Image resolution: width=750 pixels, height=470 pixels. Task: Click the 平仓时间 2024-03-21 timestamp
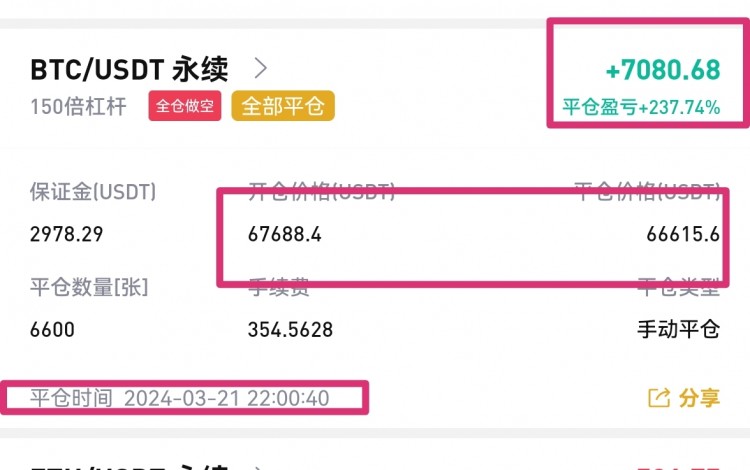[x=179, y=398]
